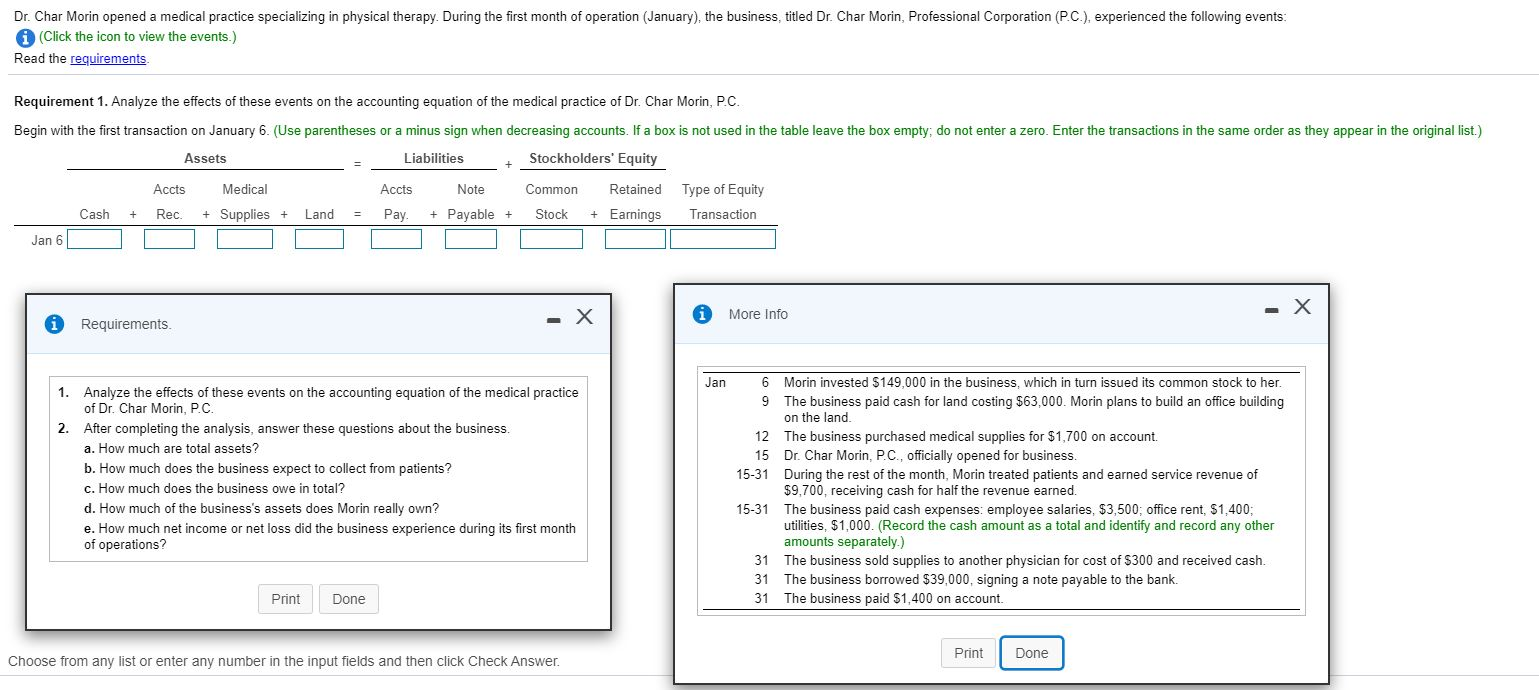Viewport: 1539px width, 690px height.
Task: Click the 'Stockholders' Equity' column heading
Action: click(x=593, y=158)
